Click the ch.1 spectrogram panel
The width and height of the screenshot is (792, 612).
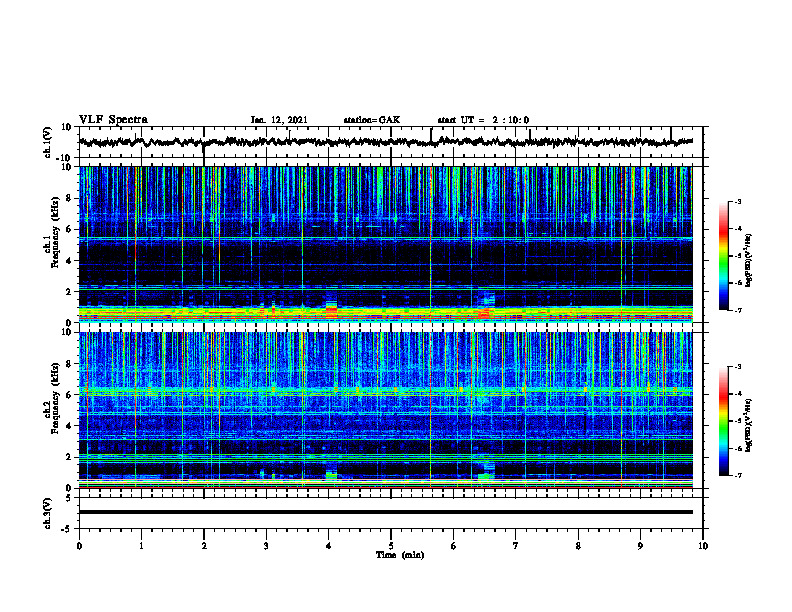(385, 244)
